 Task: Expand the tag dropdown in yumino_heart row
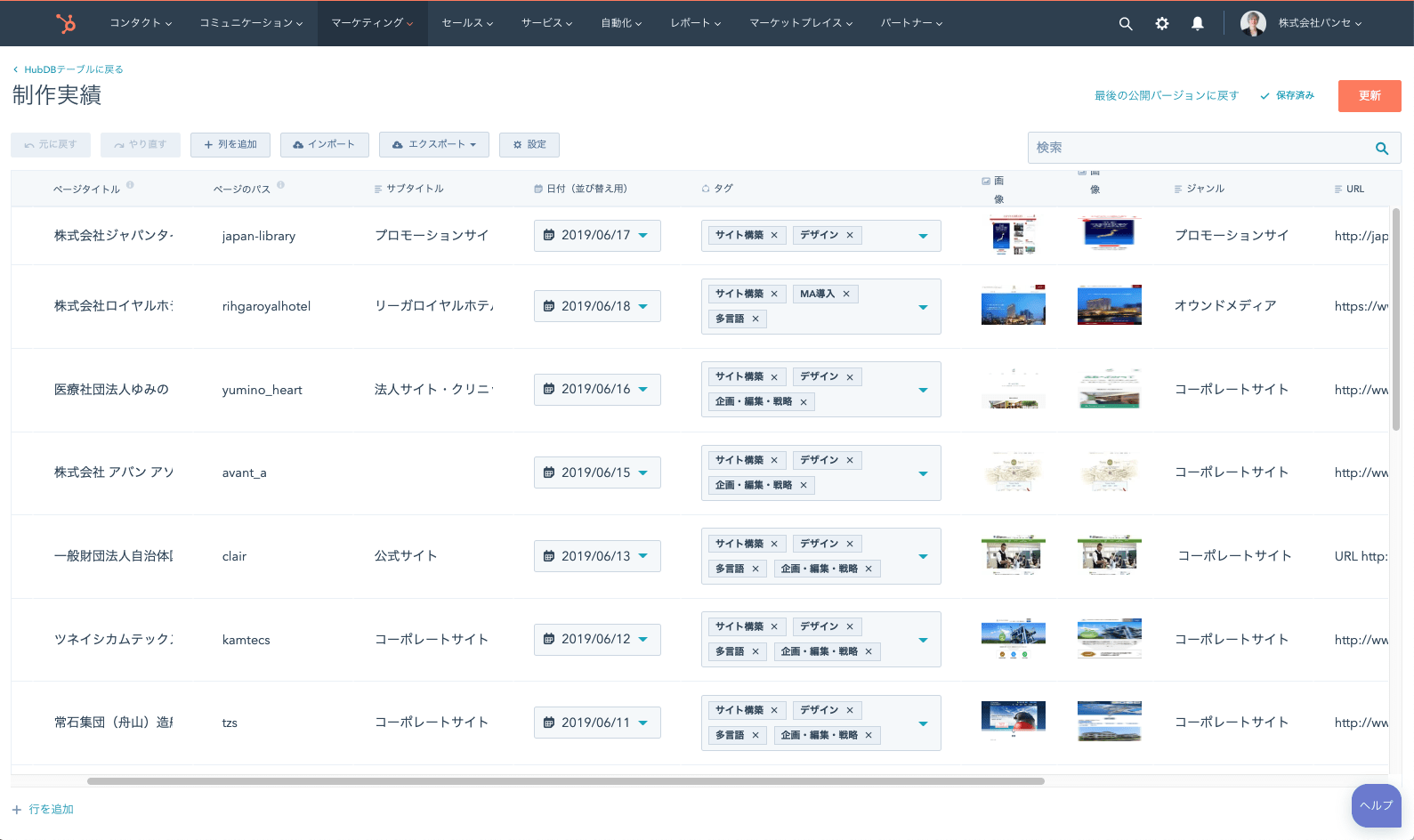pos(923,390)
